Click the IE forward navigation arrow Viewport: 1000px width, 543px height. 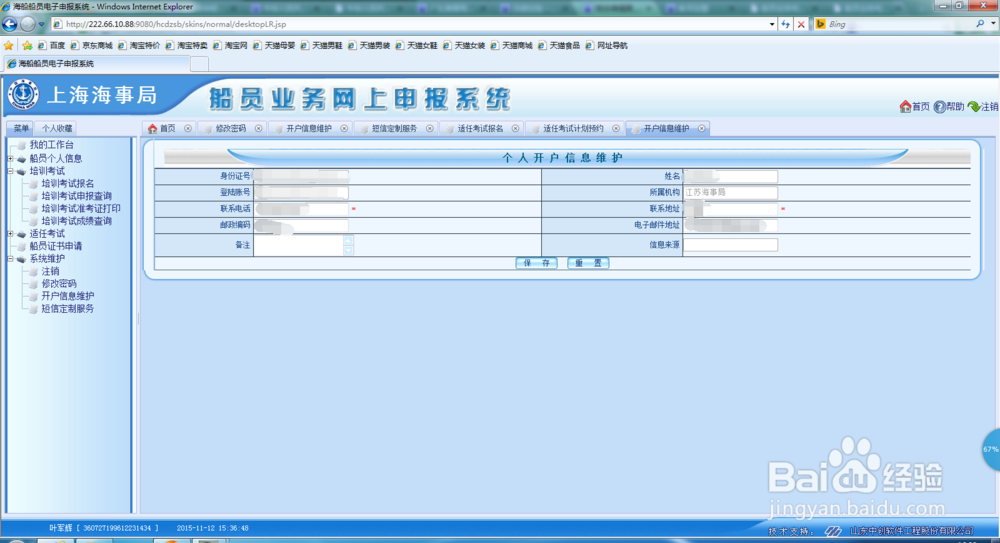click(27, 24)
